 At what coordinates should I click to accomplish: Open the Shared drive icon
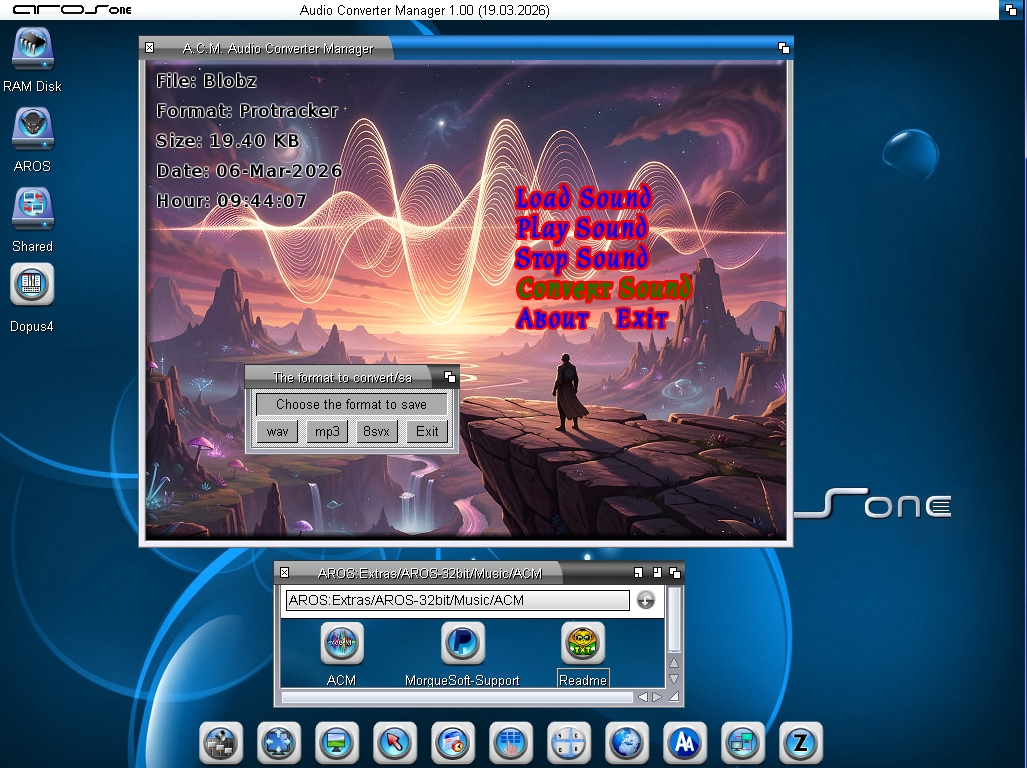32,208
